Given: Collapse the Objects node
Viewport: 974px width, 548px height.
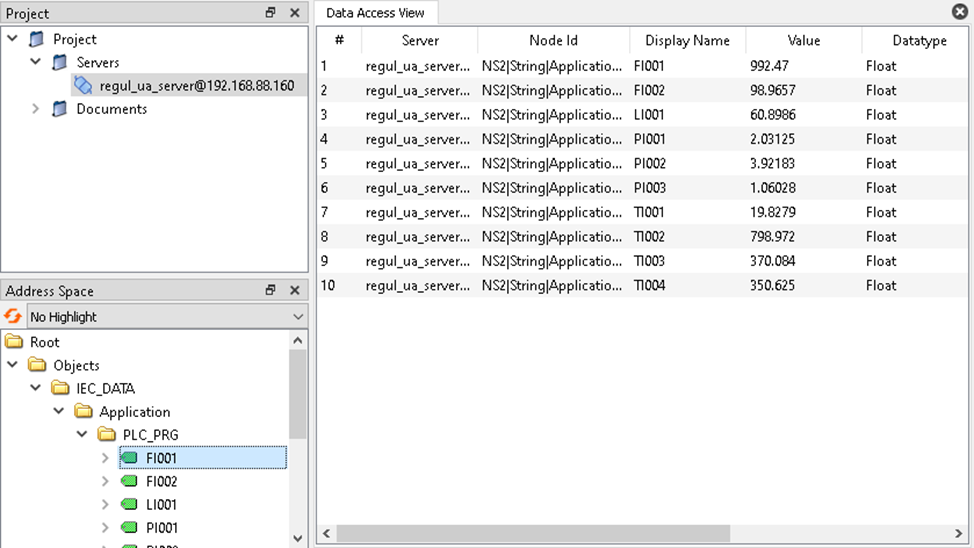Looking at the screenshot, I should click(12, 365).
